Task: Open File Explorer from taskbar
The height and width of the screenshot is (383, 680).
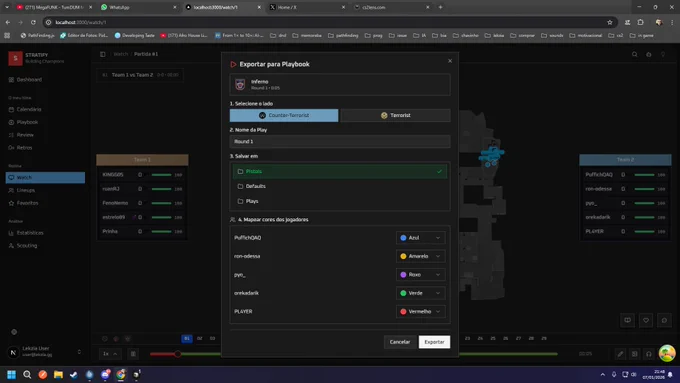Action: (x=58, y=375)
